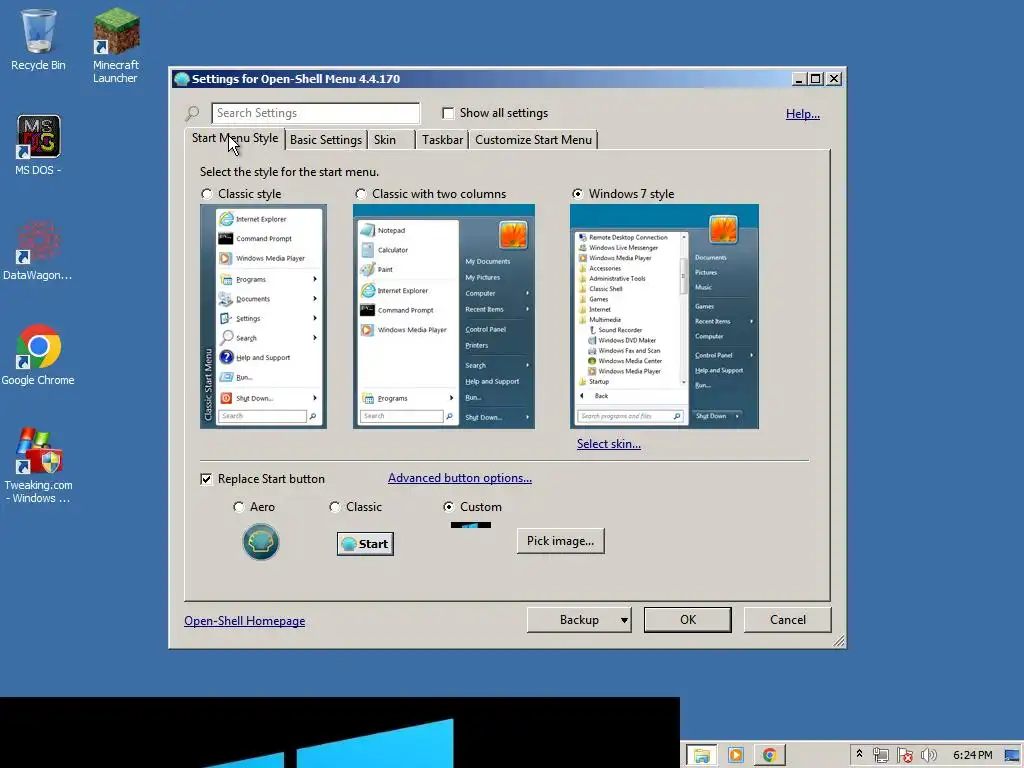
Task: Click the network tray icon
Action: pos(880,756)
